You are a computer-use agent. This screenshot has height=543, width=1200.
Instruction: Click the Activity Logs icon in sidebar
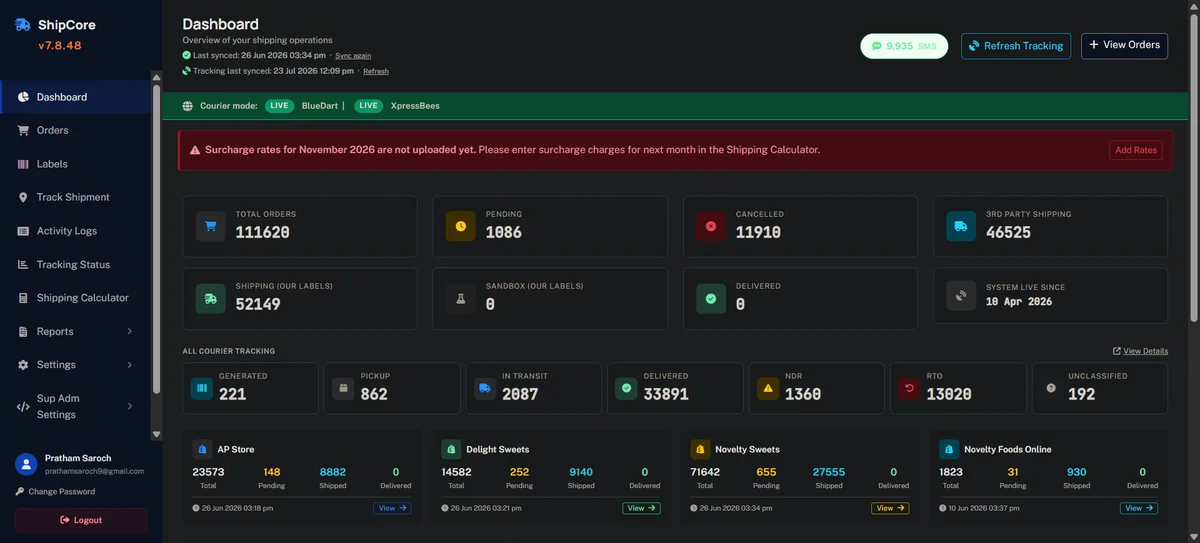23,231
